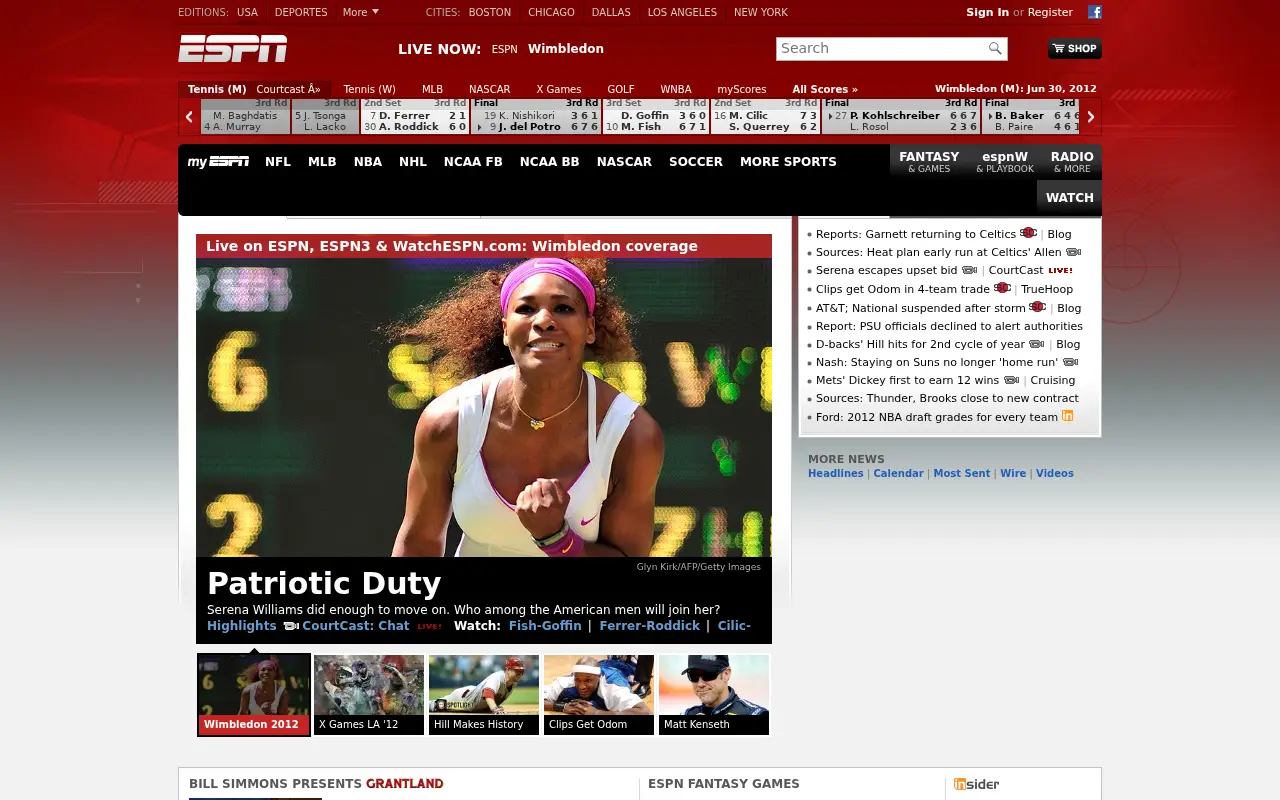Expand All Scores » link

[x=825, y=89]
